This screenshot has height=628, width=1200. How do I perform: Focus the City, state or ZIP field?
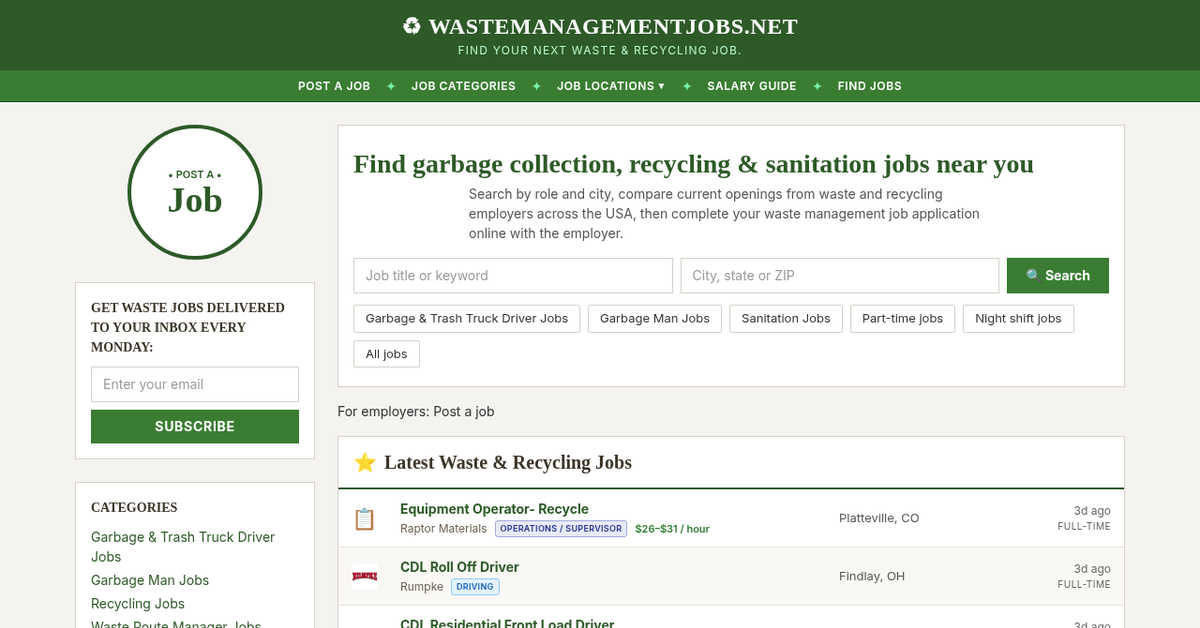[x=840, y=276]
